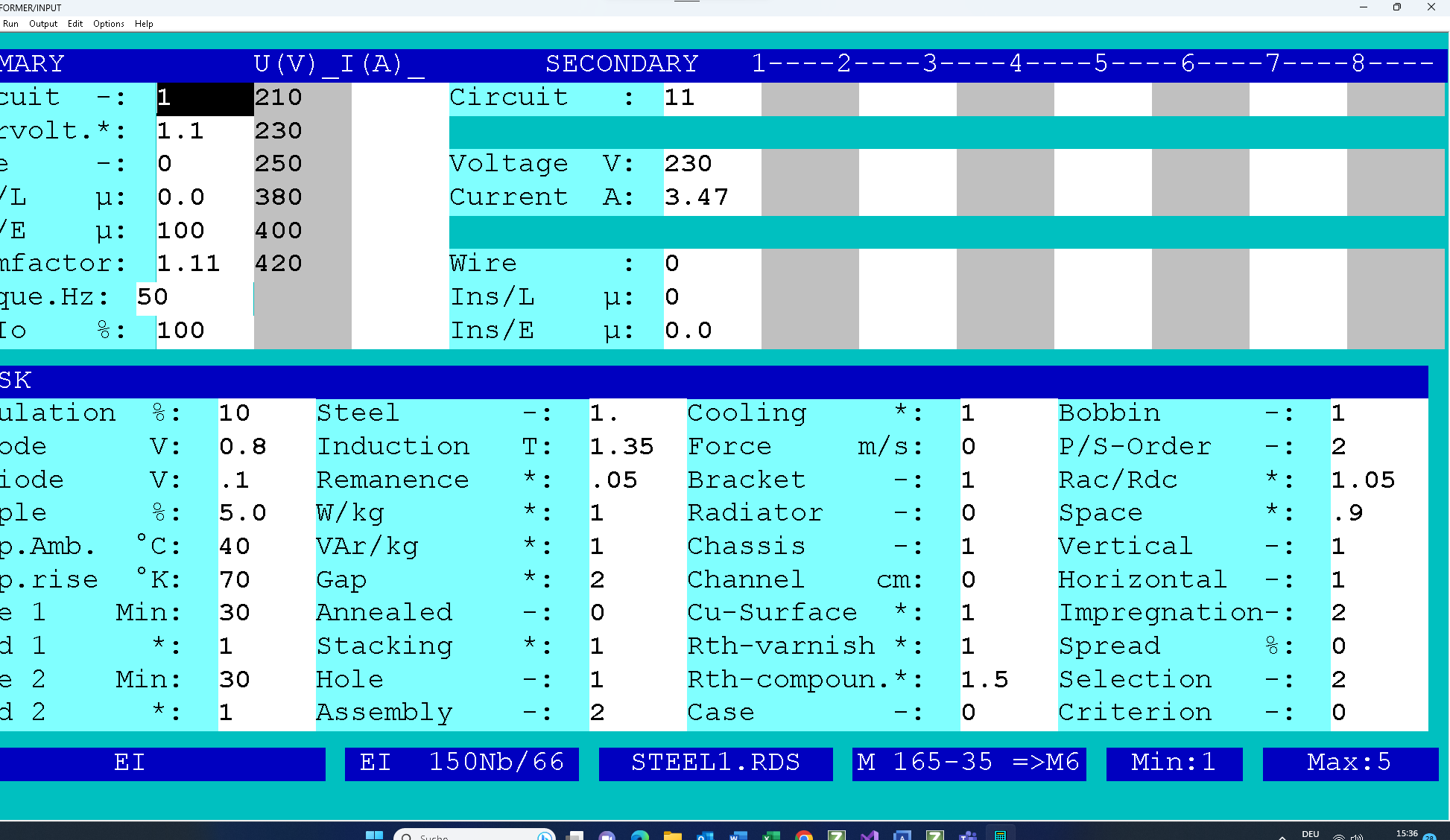Click the primary voltage value 210
Viewport: 1450px width, 840px height.
point(303,98)
